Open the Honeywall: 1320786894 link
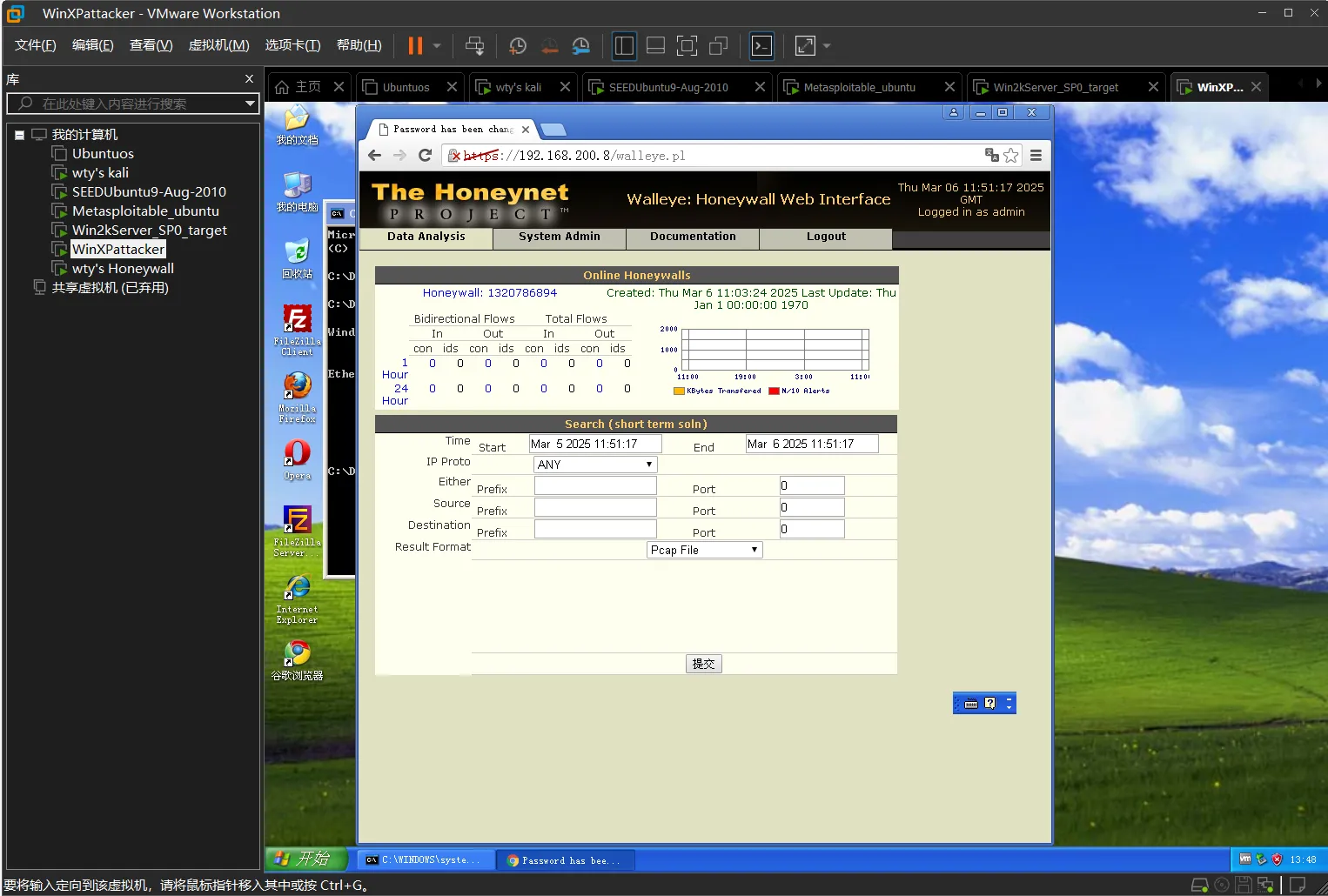Image resolution: width=1328 pixels, height=896 pixels. [490, 293]
